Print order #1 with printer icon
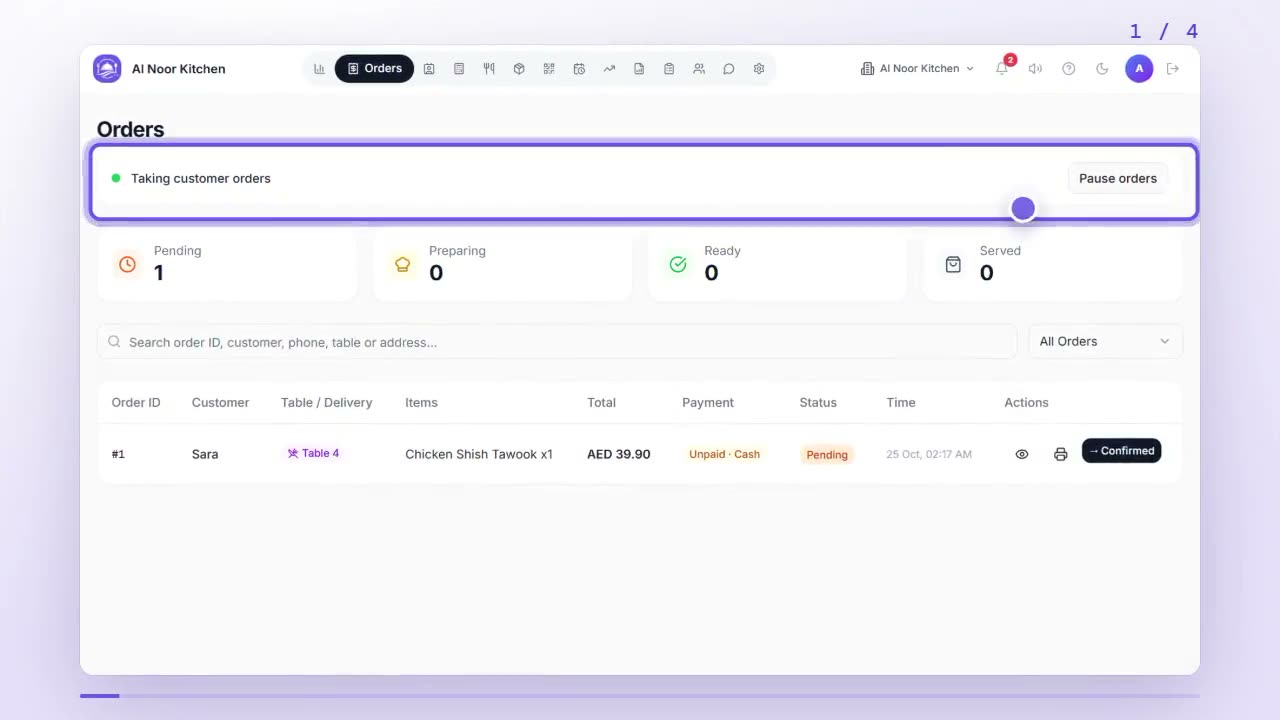 tap(1061, 454)
